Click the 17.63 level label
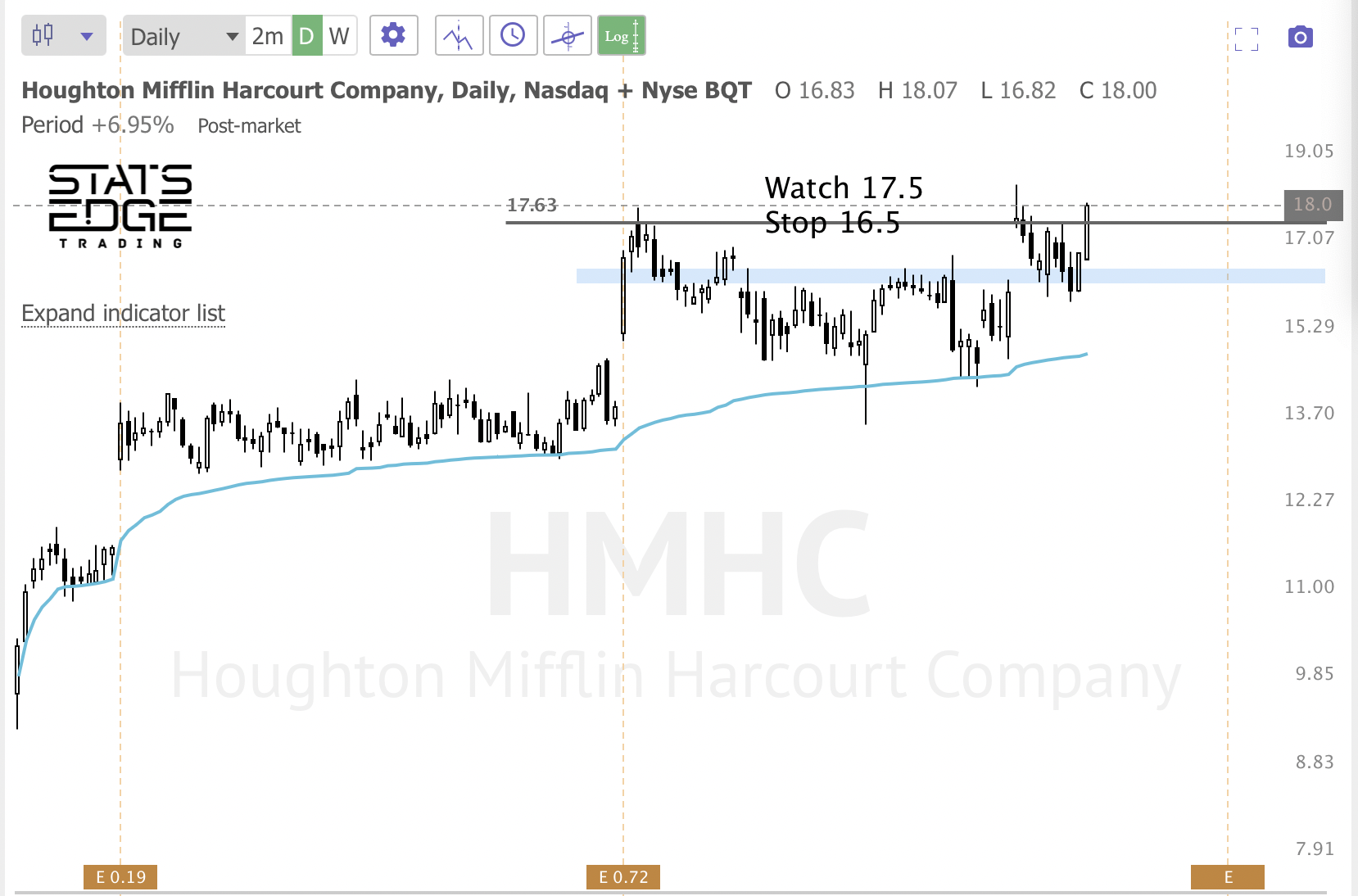Screen dimensions: 1358x896 click(x=532, y=205)
